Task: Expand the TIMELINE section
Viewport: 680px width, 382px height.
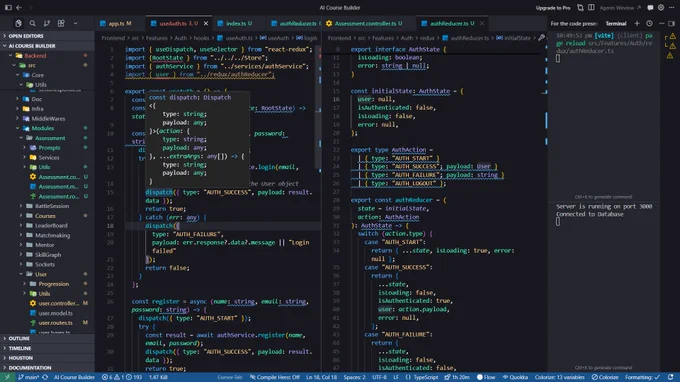Action: pos(47,348)
